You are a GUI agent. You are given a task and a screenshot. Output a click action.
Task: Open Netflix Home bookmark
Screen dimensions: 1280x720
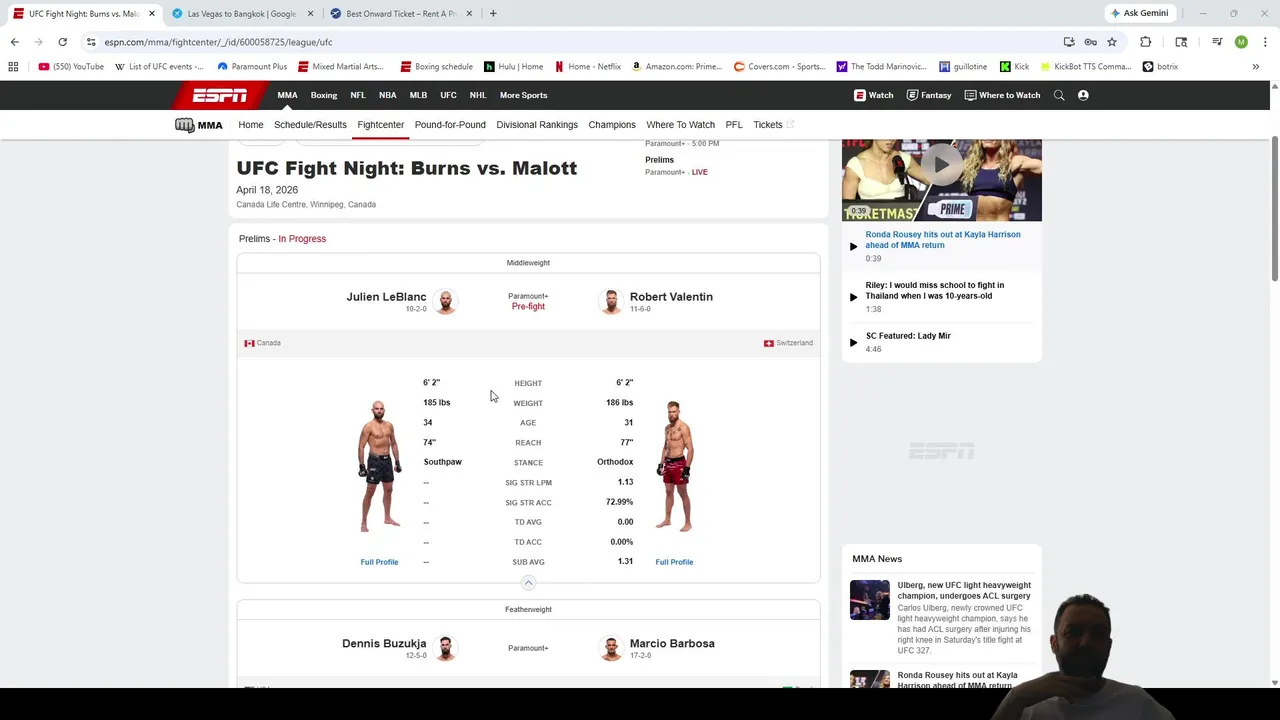click(x=588, y=67)
